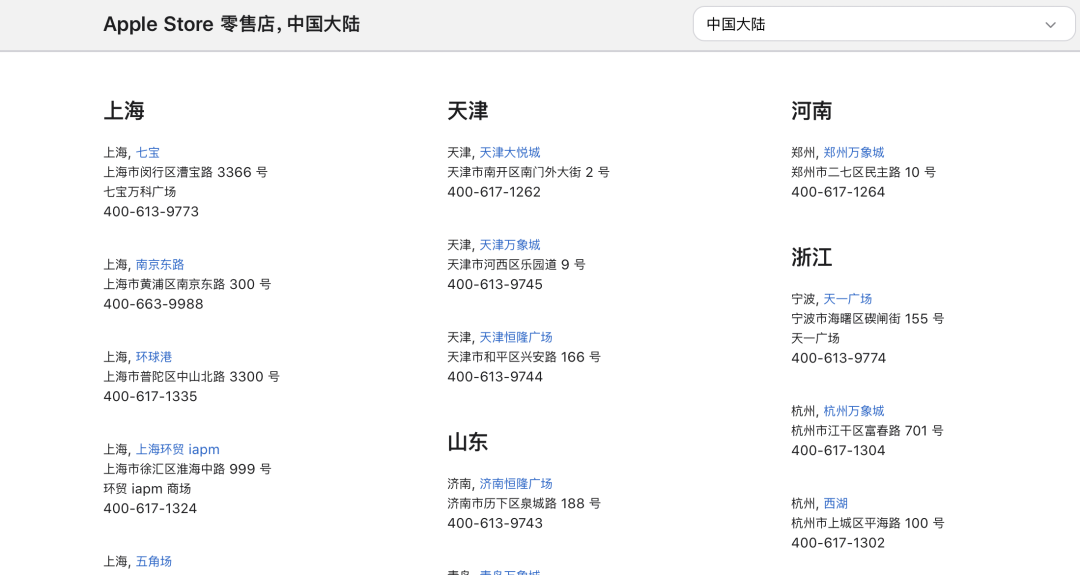Viewport: 1080px width, 575px height.
Task: Open the 中国大陆 region dropdown
Action: (x=884, y=24)
